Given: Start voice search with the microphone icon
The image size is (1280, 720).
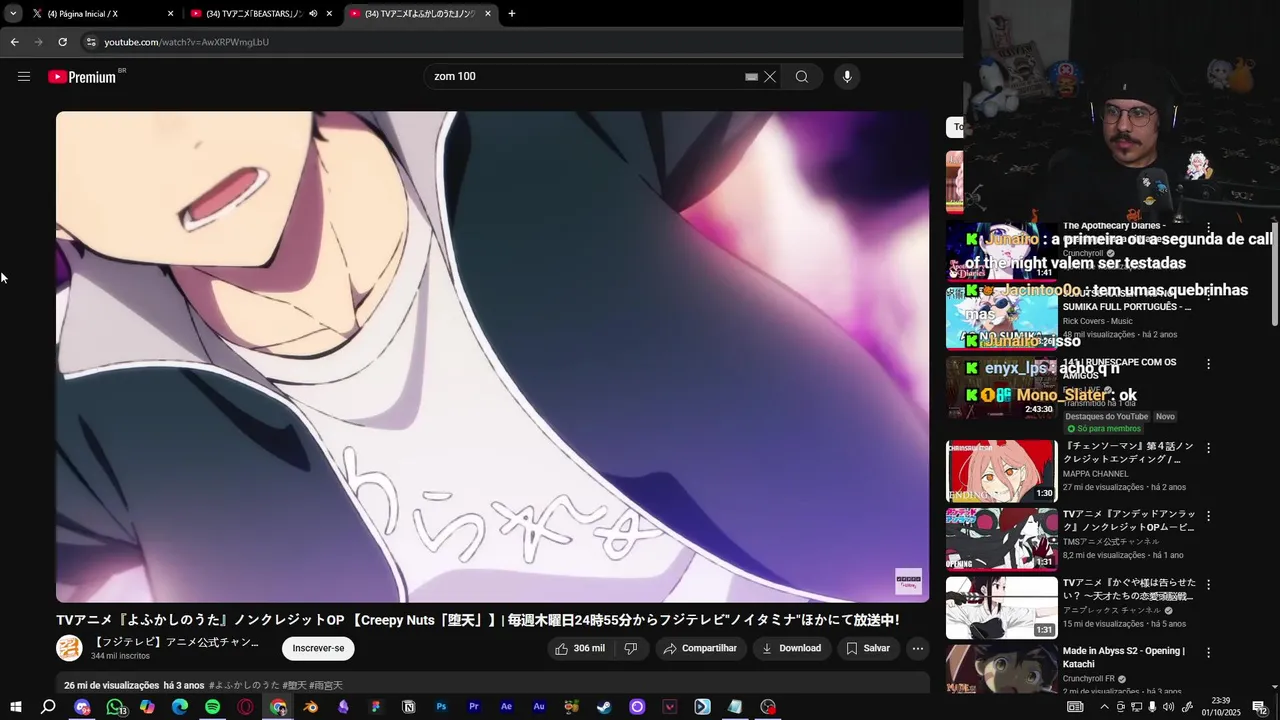Looking at the screenshot, I should [847, 76].
